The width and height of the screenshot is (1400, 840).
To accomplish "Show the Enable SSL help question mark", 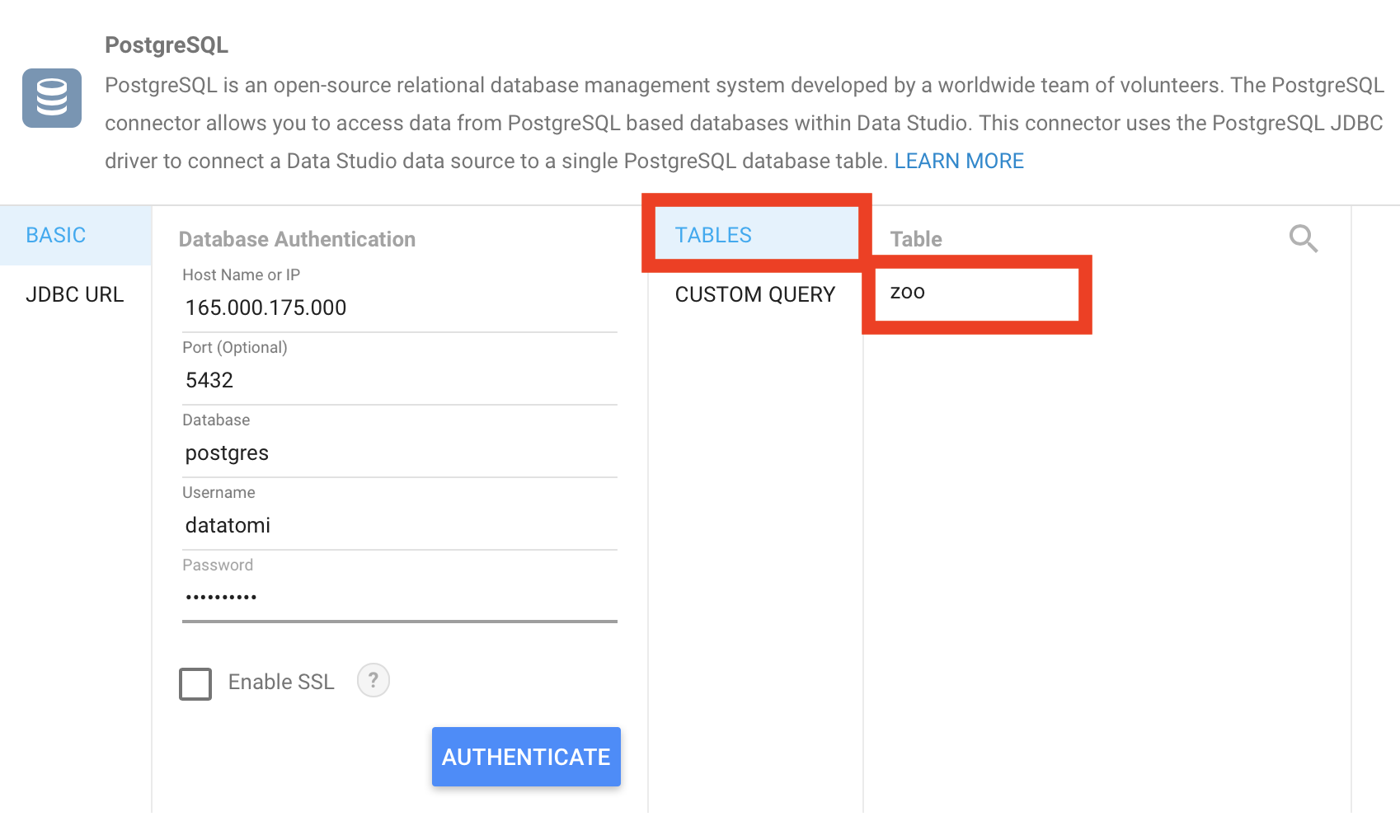I will (373, 681).
